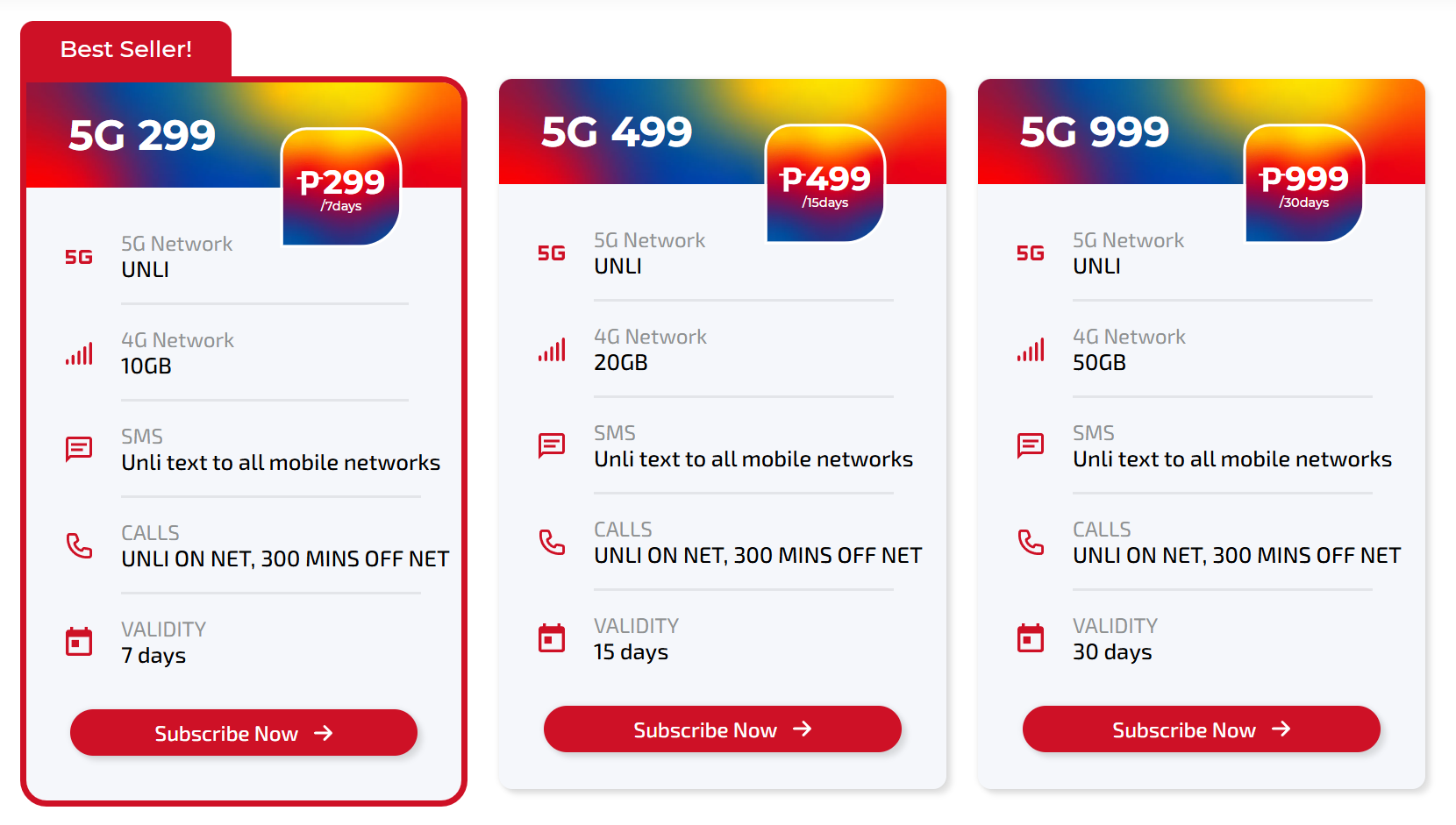Viewport: 1456px width, 825px height.
Task: Click the 5G icon in 5G 299 plan
Action: pyautogui.click(x=79, y=257)
